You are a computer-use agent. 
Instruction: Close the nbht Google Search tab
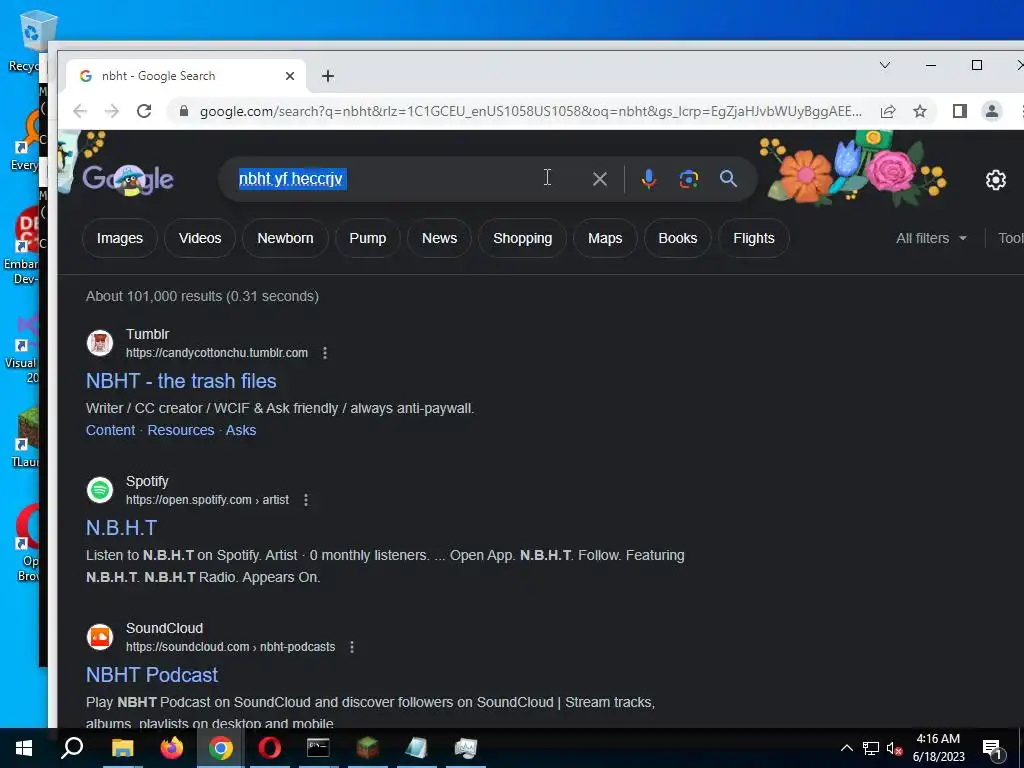click(x=290, y=76)
